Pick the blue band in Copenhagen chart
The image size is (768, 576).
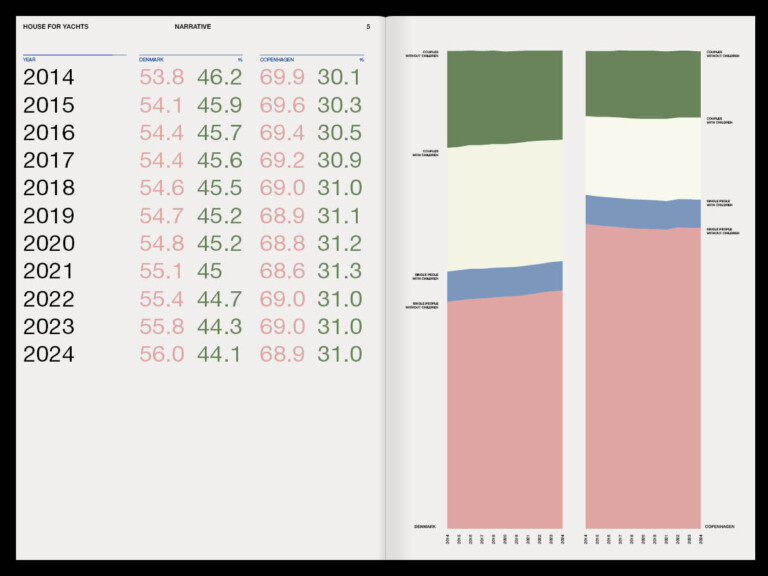click(x=643, y=212)
